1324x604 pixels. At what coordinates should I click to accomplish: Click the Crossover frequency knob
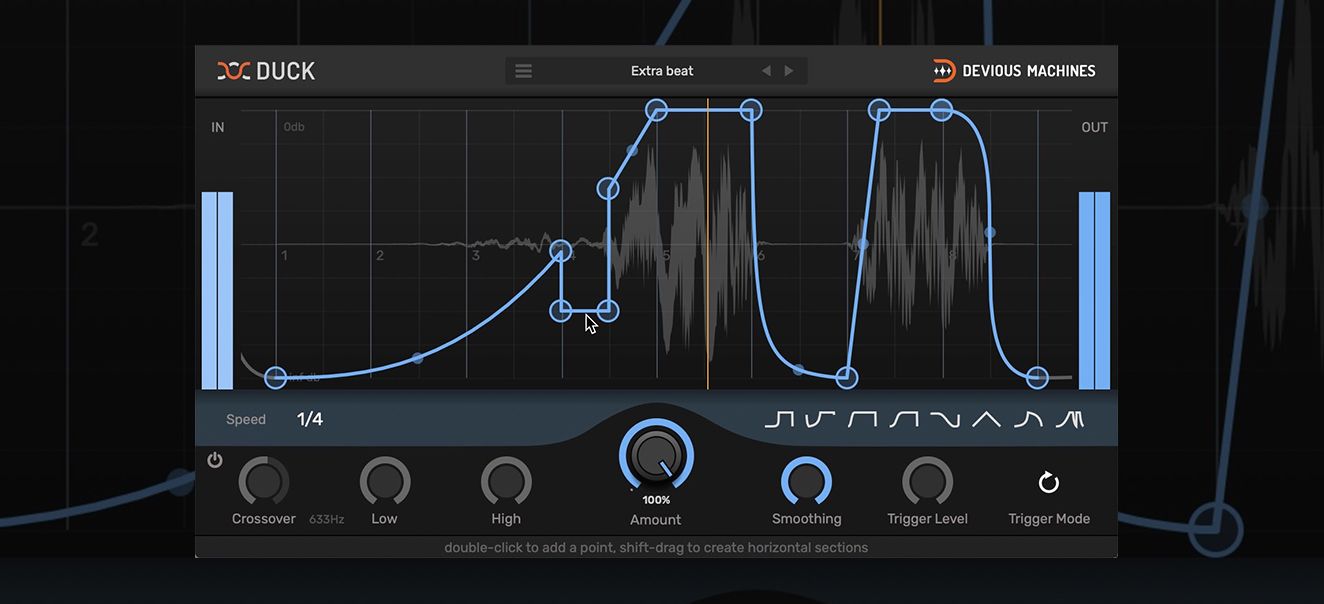[263, 482]
